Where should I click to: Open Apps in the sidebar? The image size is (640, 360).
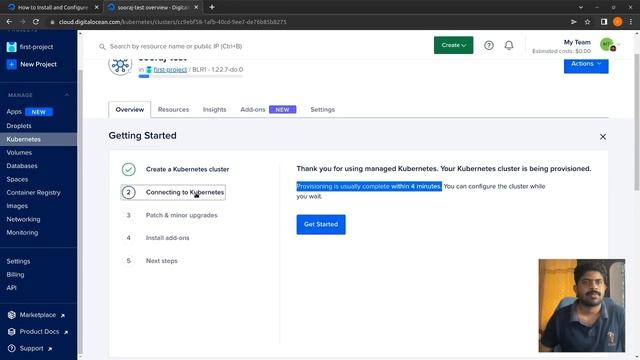click(14, 112)
